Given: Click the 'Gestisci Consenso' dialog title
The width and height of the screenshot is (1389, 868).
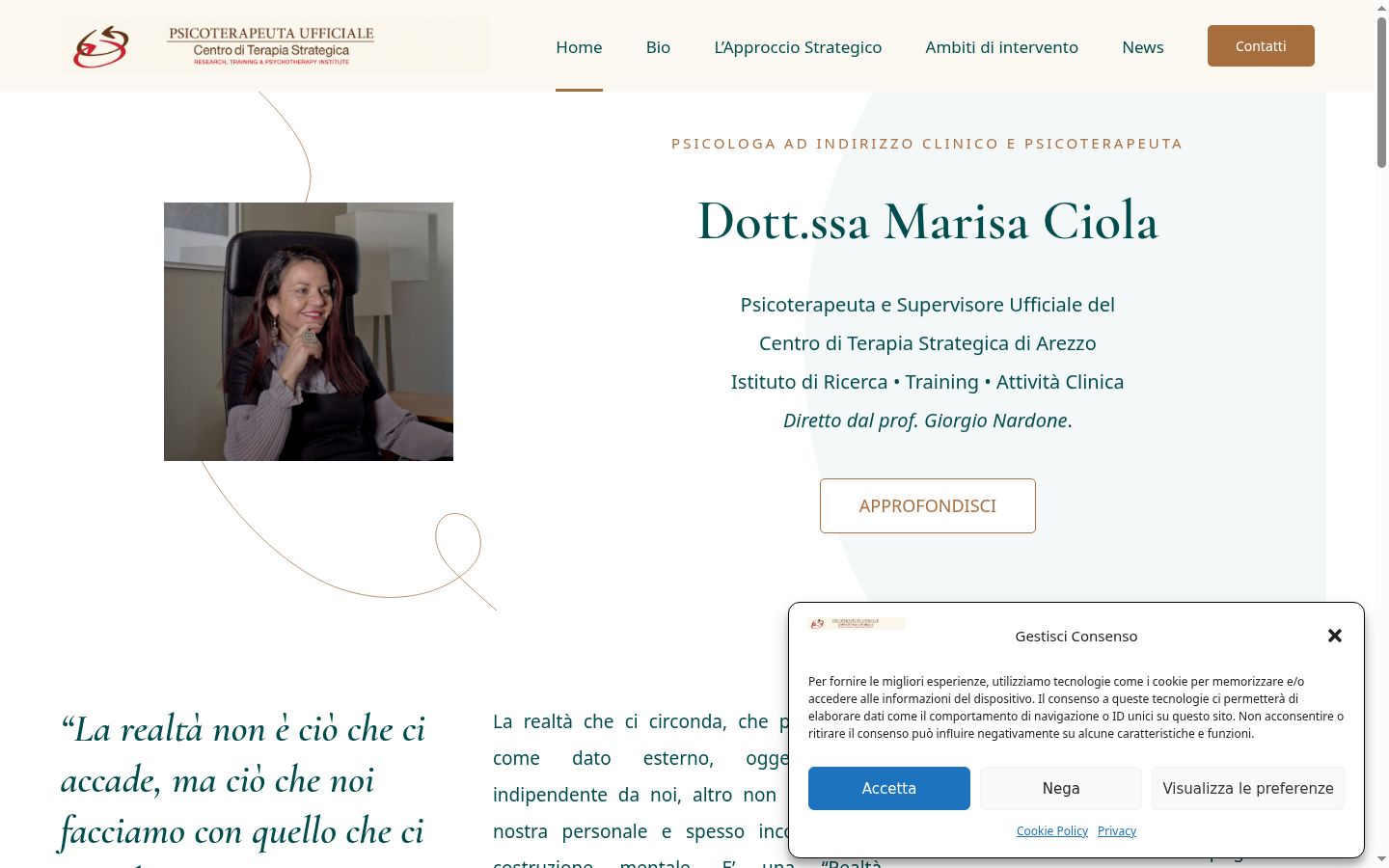Looking at the screenshot, I should pyautogui.click(x=1076, y=637).
